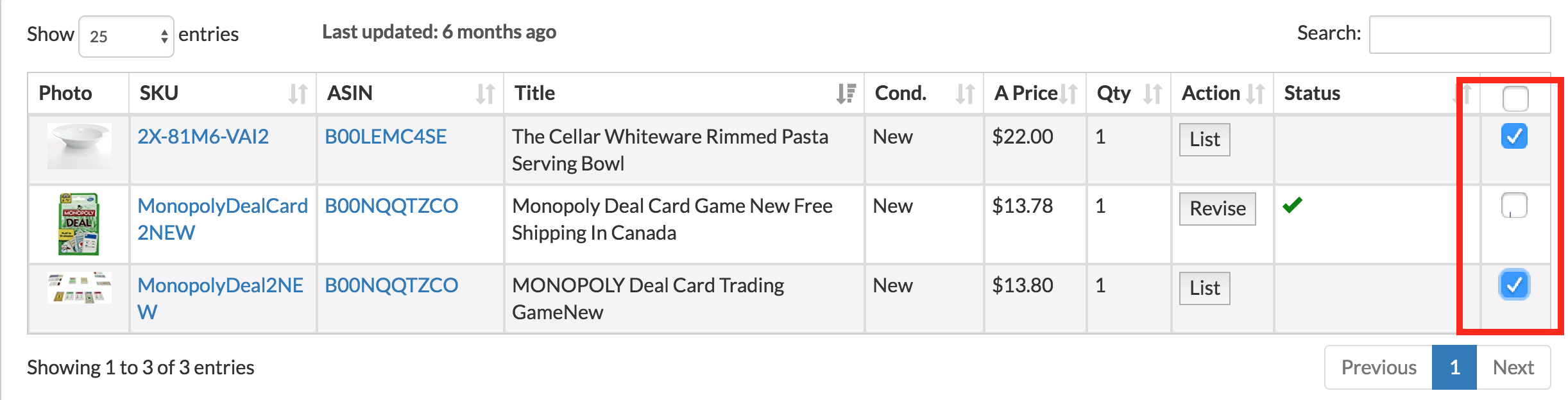
Task: Sort by Qty column arrows
Action: [1153, 94]
